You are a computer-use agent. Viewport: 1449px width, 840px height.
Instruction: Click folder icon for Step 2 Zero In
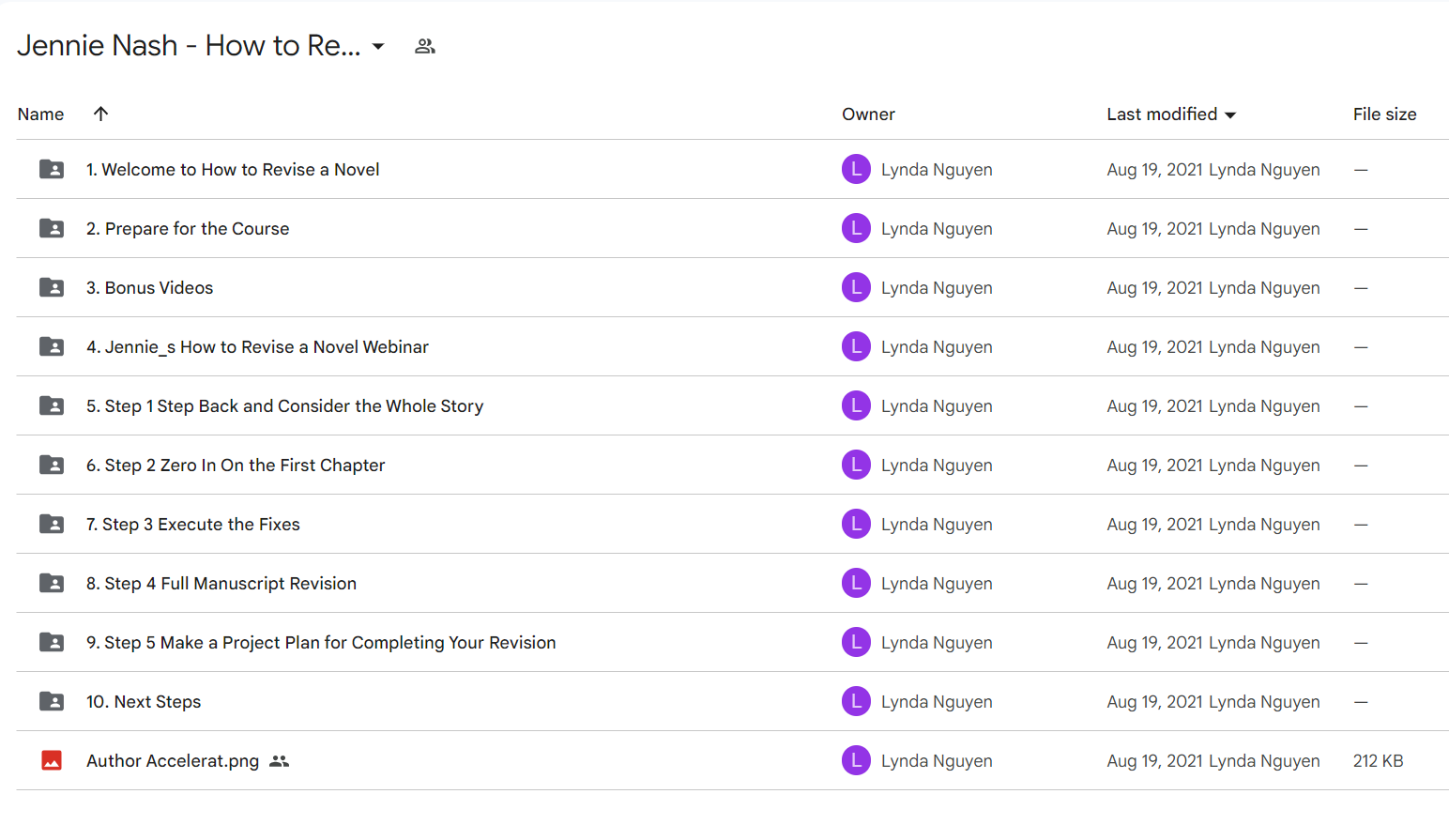click(x=52, y=465)
